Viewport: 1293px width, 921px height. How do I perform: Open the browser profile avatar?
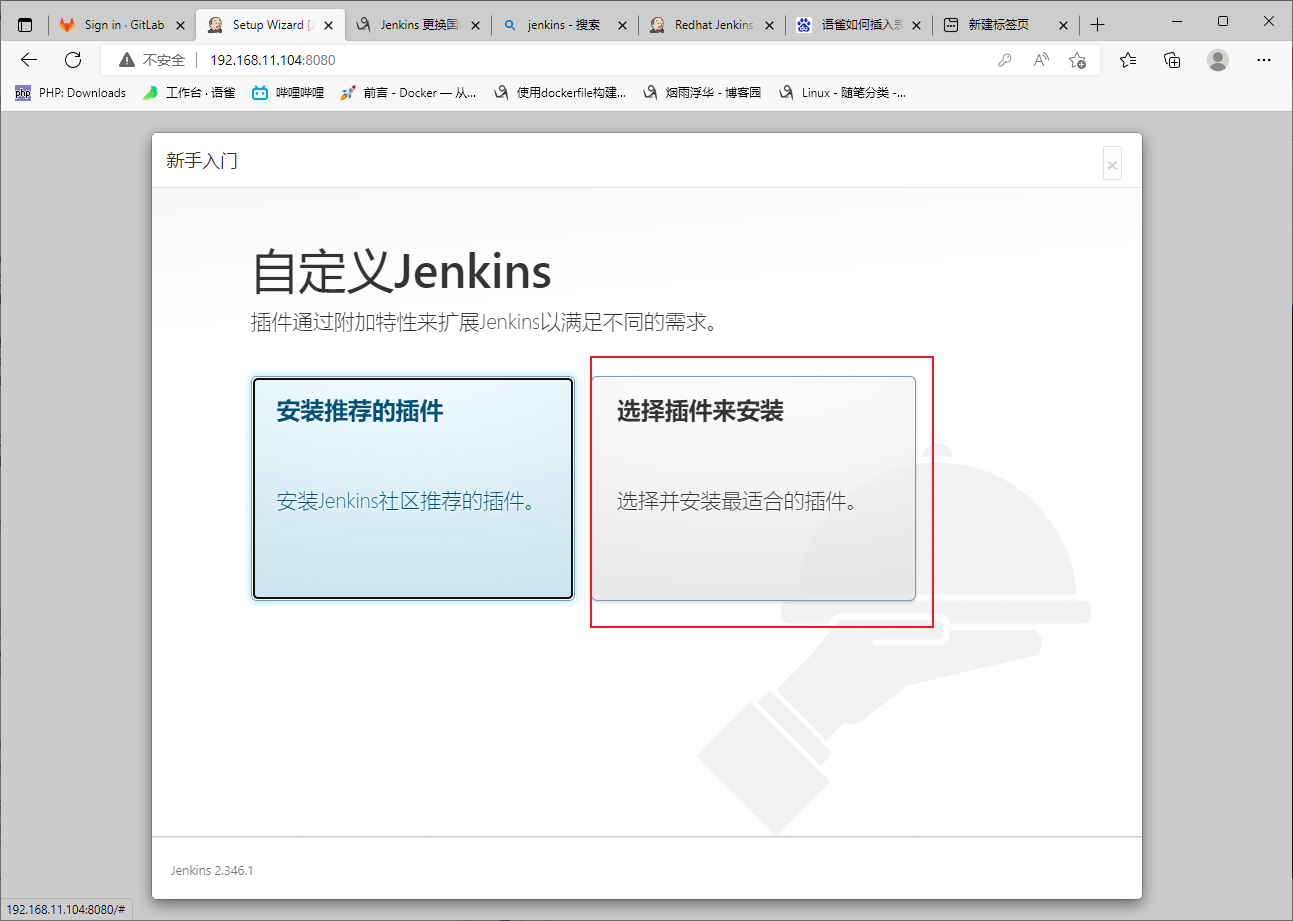pyautogui.click(x=1218, y=60)
